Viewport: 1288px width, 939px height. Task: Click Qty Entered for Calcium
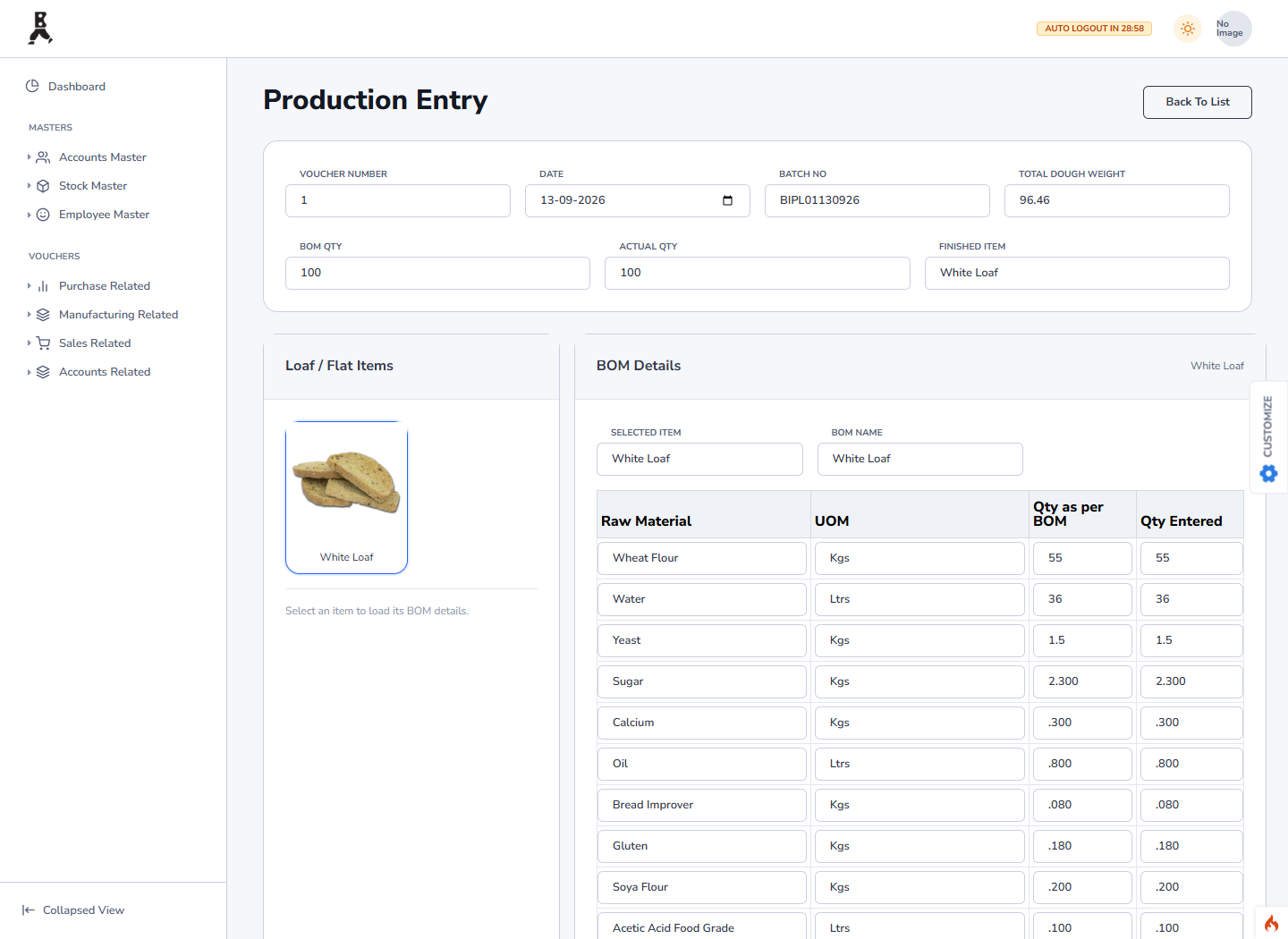click(x=1191, y=723)
